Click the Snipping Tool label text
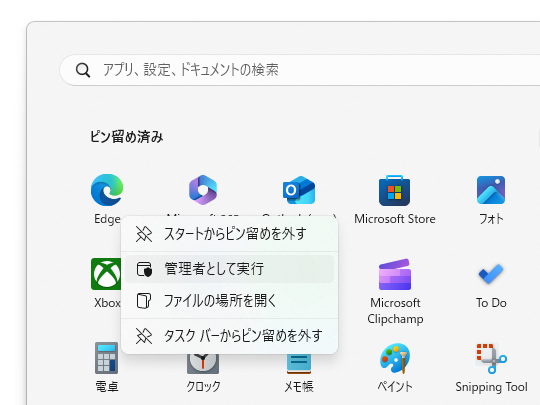The height and width of the screenshot is (405, 540). tap(491, 387)
